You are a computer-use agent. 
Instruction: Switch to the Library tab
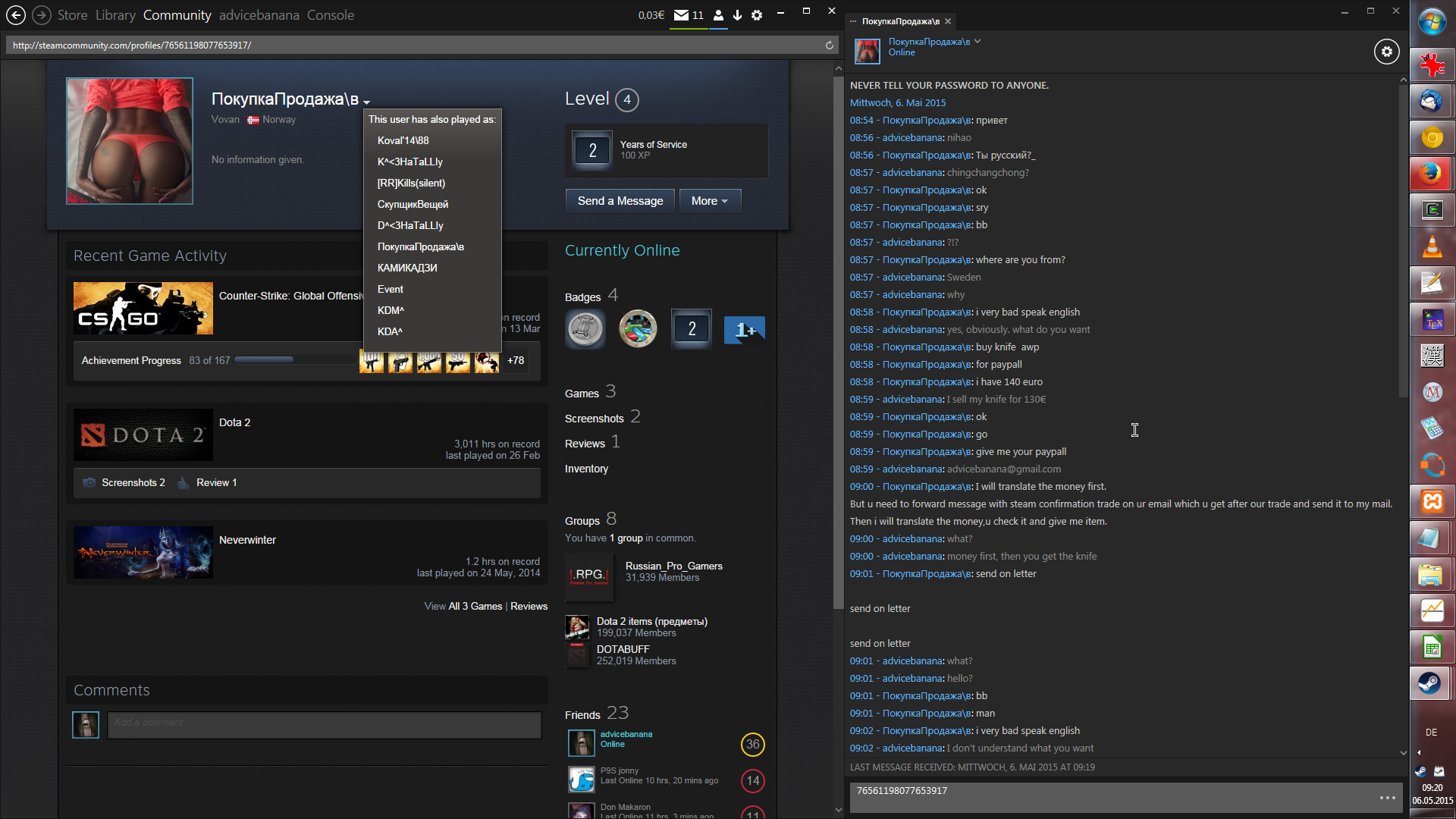tap(115, 14)
